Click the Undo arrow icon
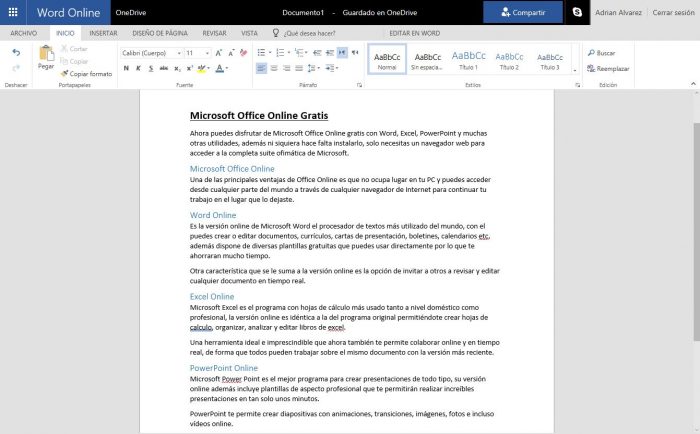Screen dimensions: 700x434 click(x=16, y=53)
